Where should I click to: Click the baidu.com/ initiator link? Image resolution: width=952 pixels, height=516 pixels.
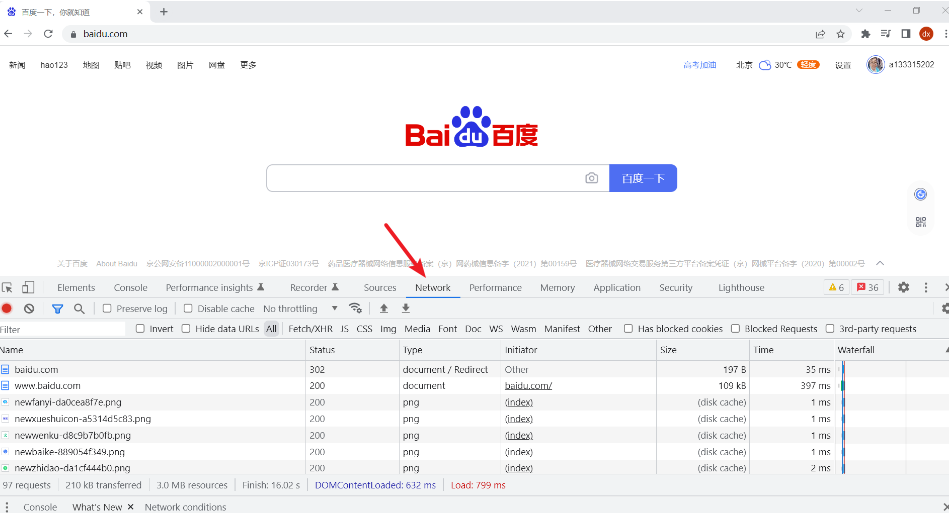click(528, 385)
